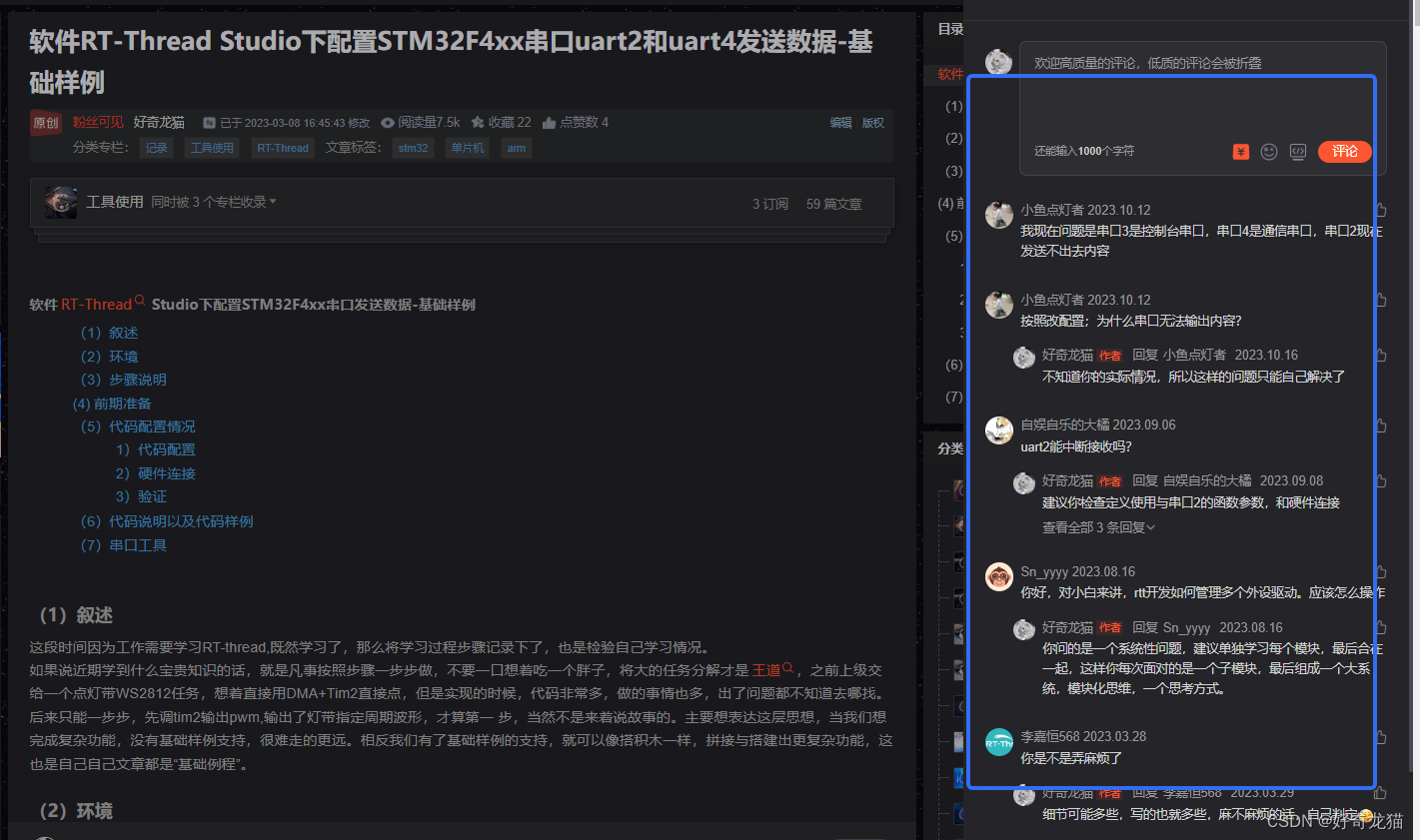Click the highlighted 王道 keyword link
The height and width of the screenshot is (840, 1420).
(766, 670)
